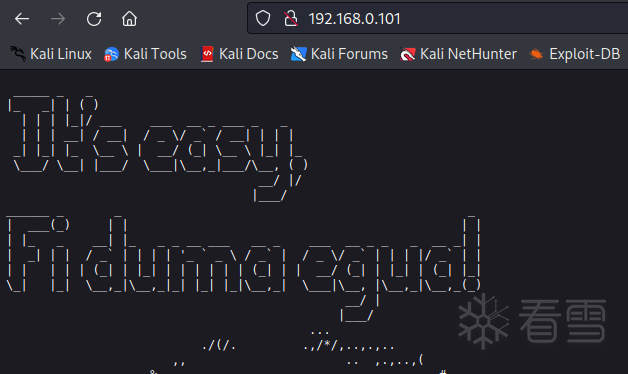The width and height of the screenshot is (628, 374).
Task: Show insecure connection padlock info
Action: point(291,18)
